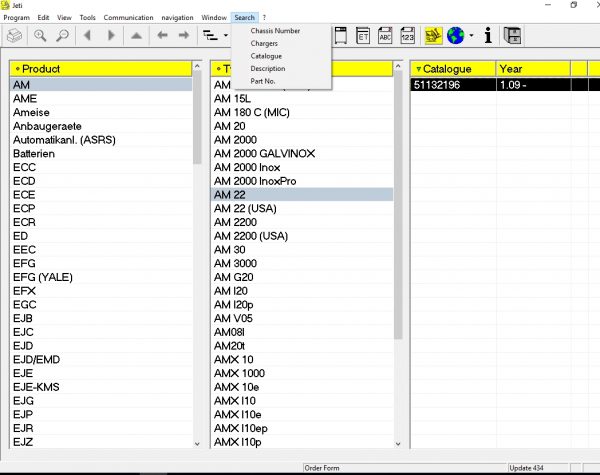Close the open Search menu

[x=245, y=18]
